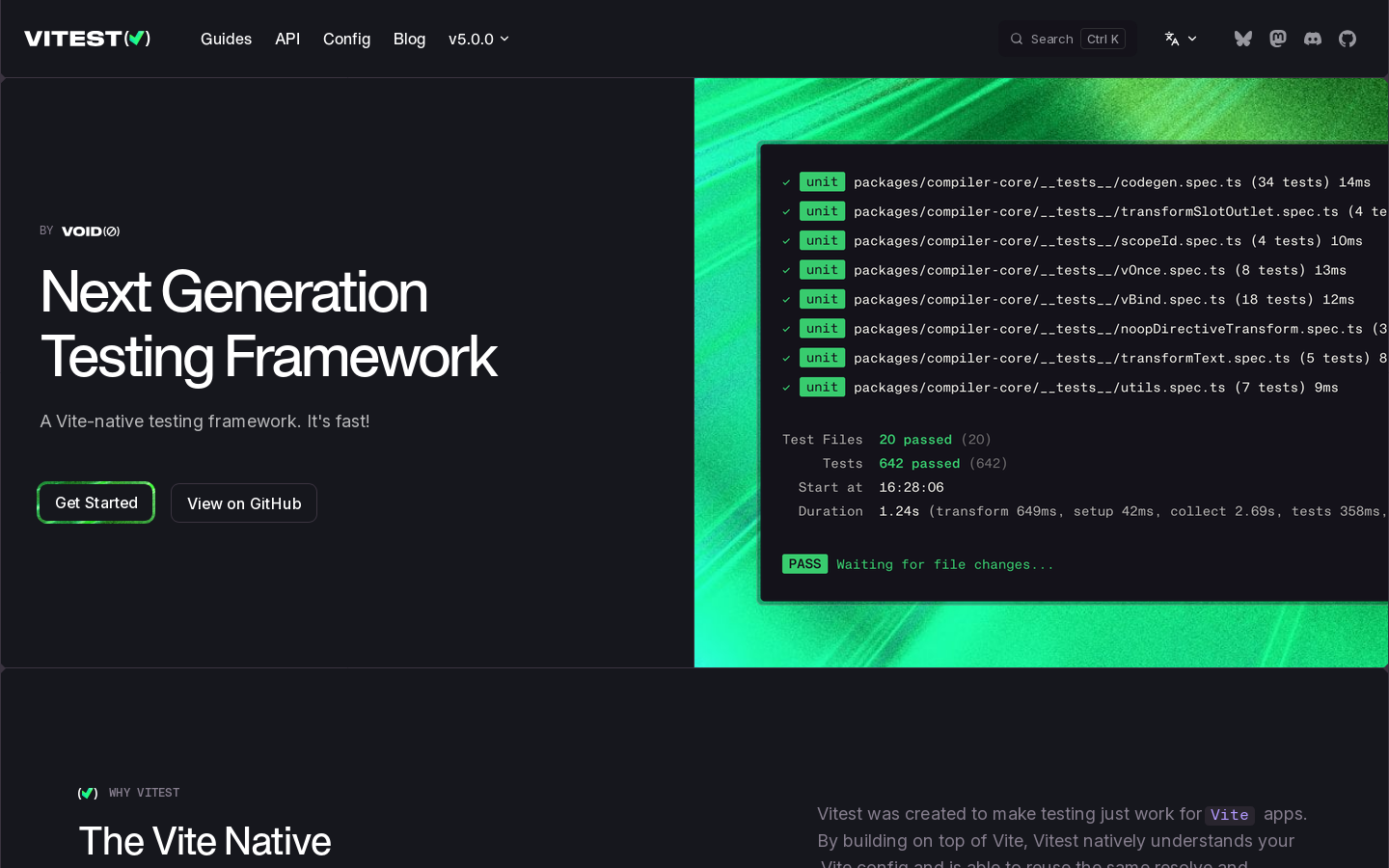Click the 'The Vite Native' heading
Viewport: 1389px width, 868px height.
pyautogui.click(x=204, y=841)
